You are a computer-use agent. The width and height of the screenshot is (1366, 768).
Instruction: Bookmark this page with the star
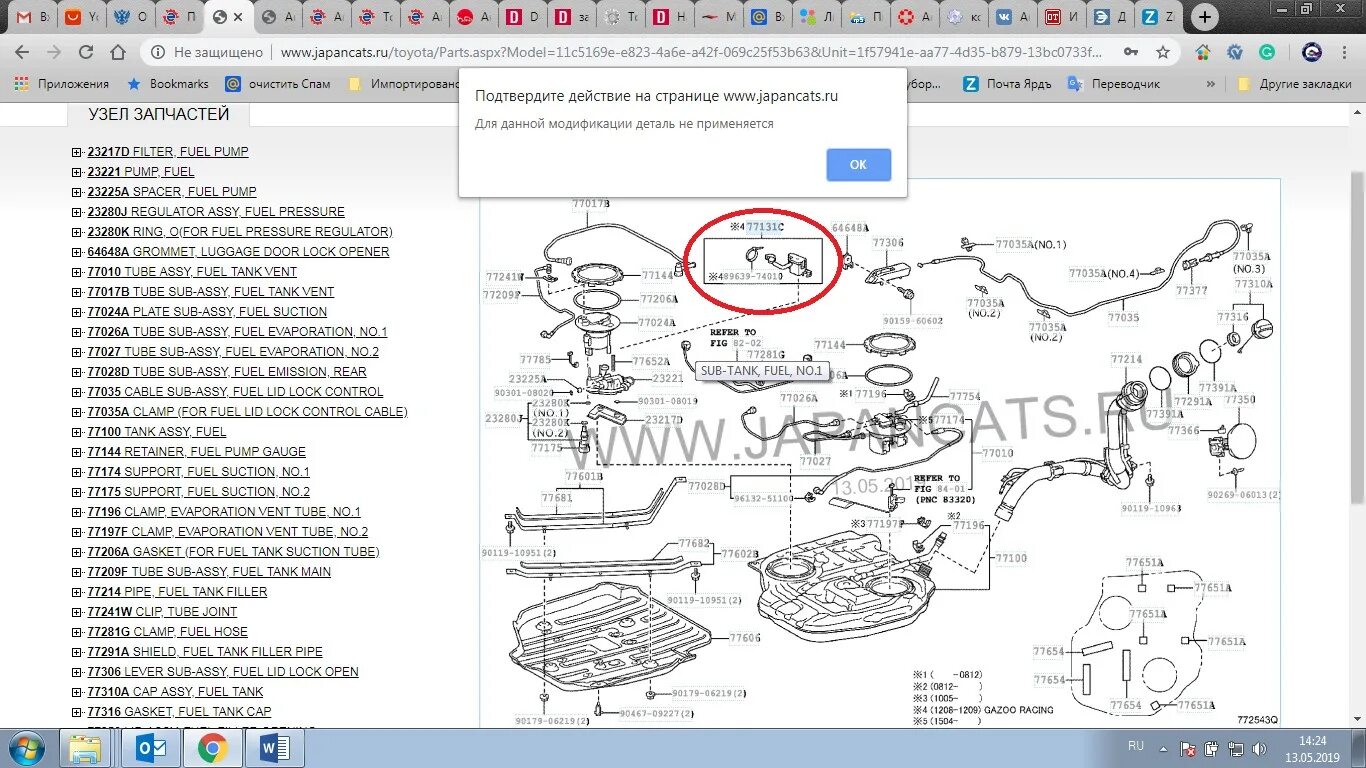click(1162, 52)
